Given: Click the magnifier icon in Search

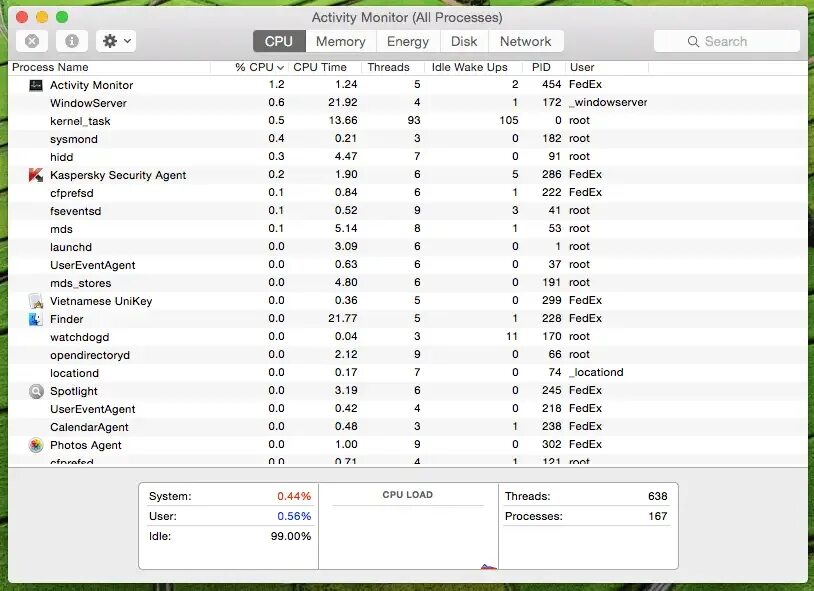Looking at the screenshot, I should click(x=693, y=42).
